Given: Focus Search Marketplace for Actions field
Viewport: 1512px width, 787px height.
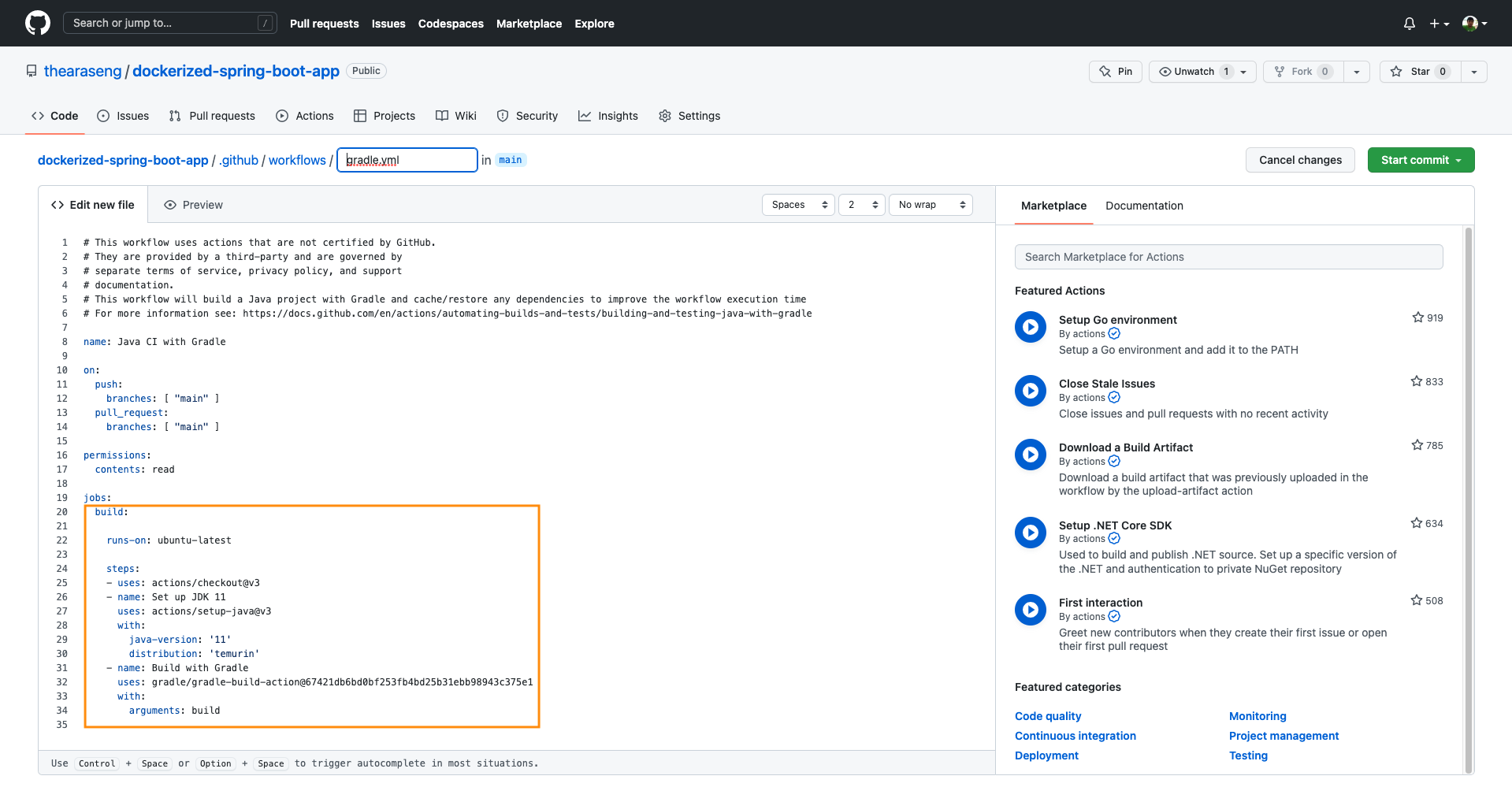Looking at the screenshot, I should tap(1228, 257).
